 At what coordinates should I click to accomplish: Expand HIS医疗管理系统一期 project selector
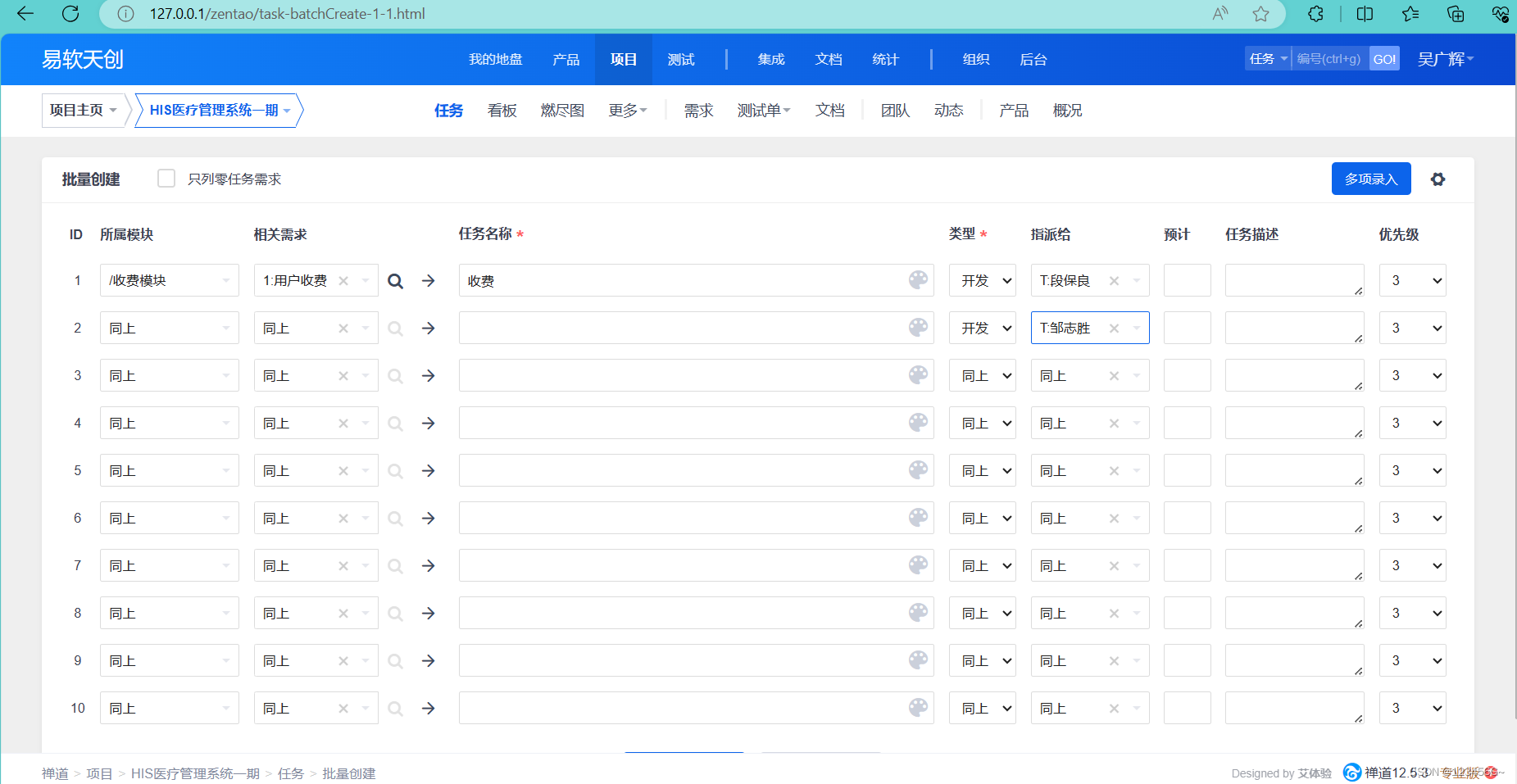pyautogui.click(x=219, y=111)
